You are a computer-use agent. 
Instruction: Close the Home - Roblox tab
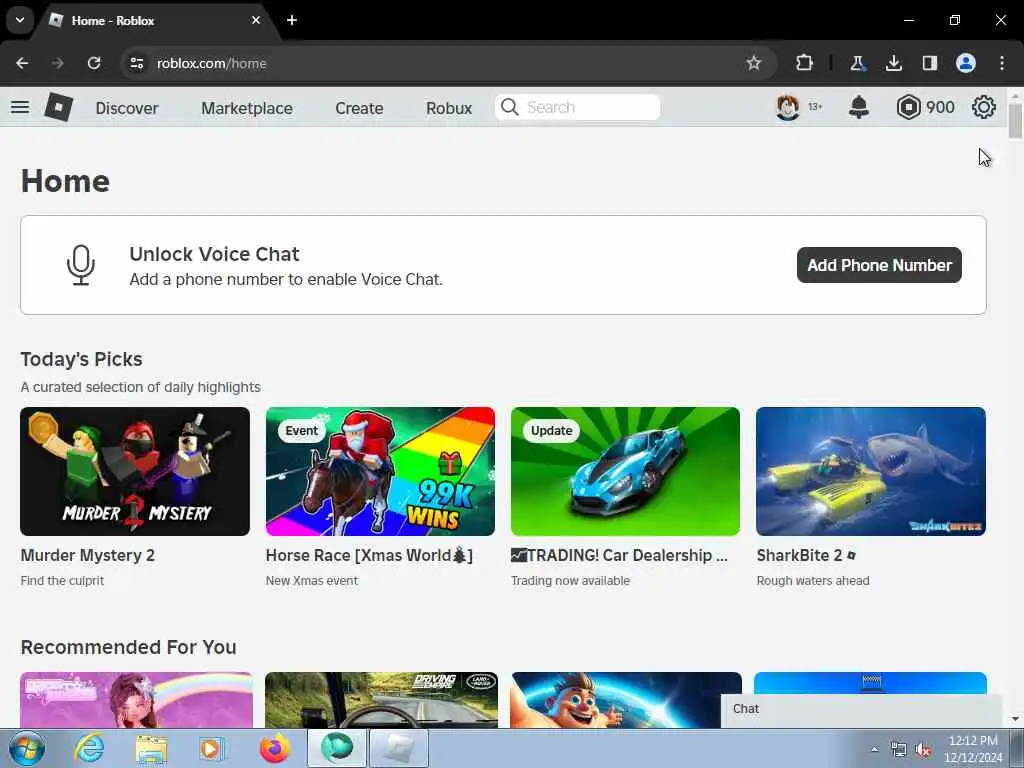256,20
